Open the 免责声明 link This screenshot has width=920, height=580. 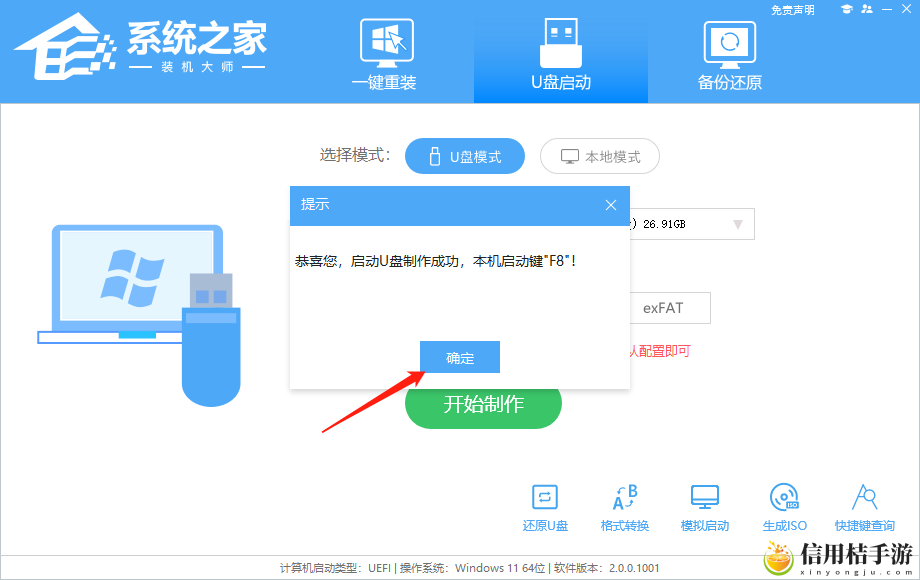[x=792, y=10]
